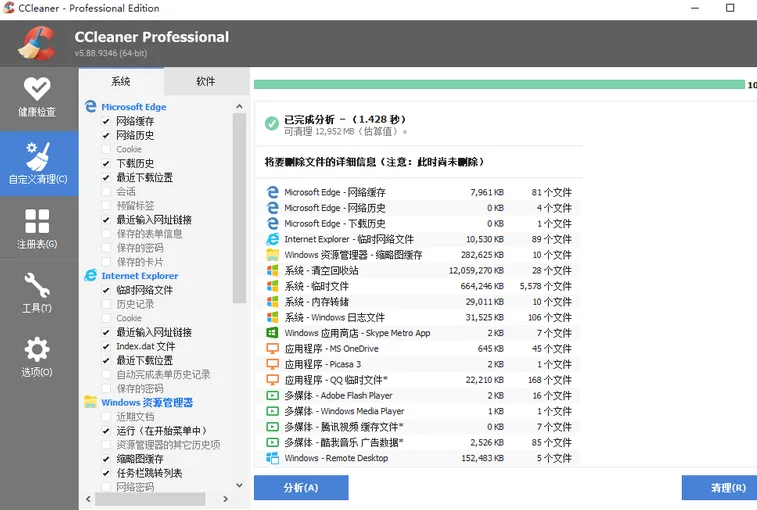The width and height of the screenshot is (757, 510).
Task: Select the 自定义清理 custom clean section
Action: coord(39,164)
